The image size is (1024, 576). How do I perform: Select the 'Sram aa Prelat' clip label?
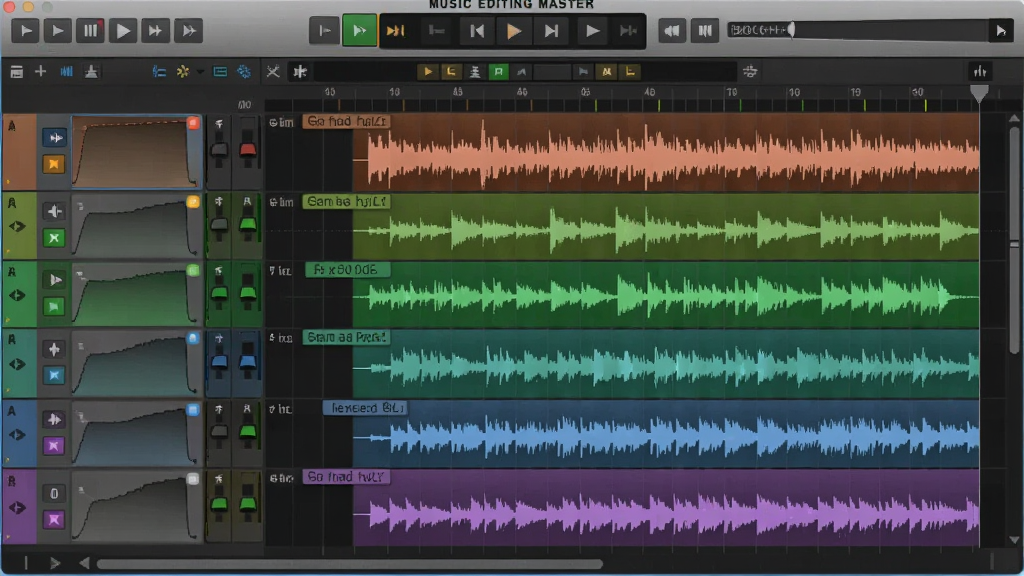pyautogui.click(x=346, y=338)
